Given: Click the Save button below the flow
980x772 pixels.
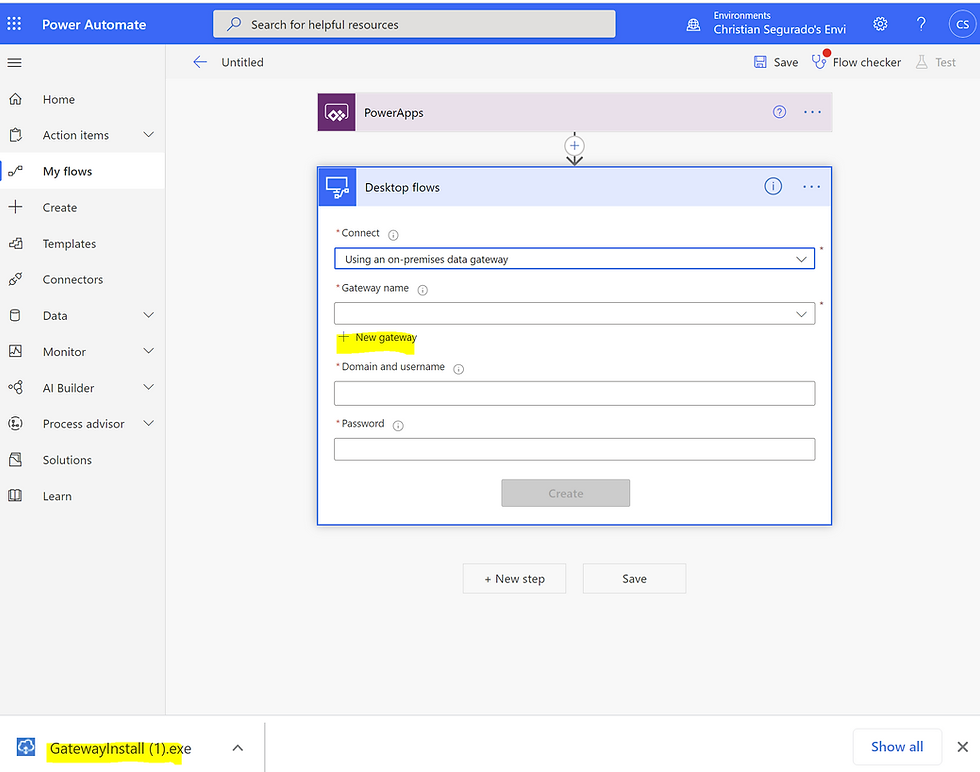Looking at the screenshot, I should coord(634,578).
